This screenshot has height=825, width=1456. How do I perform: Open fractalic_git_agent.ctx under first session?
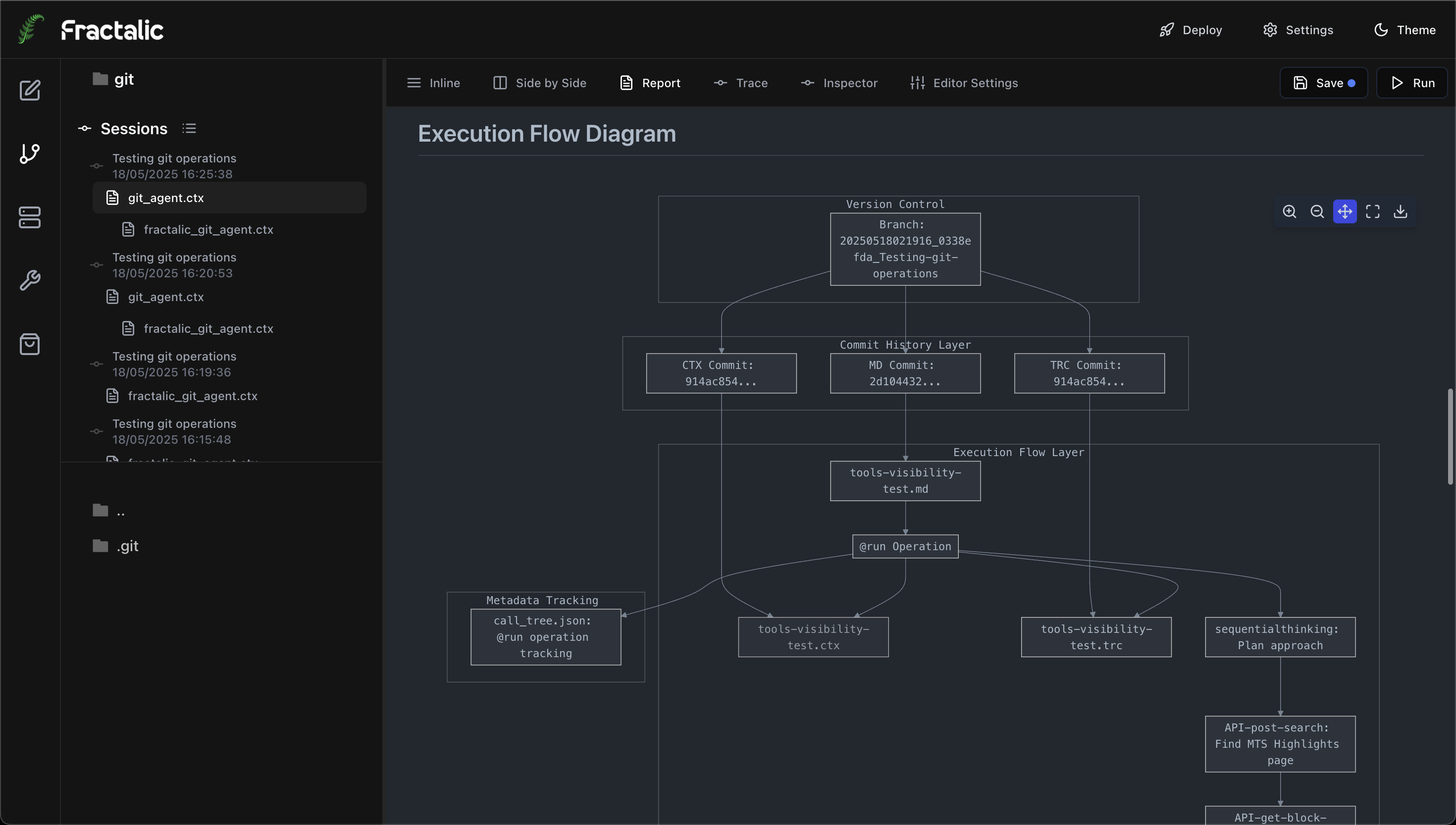197,229
